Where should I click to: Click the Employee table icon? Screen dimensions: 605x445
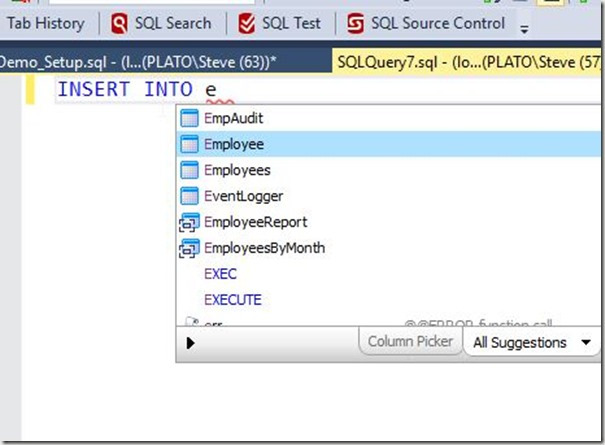point(189,144)
